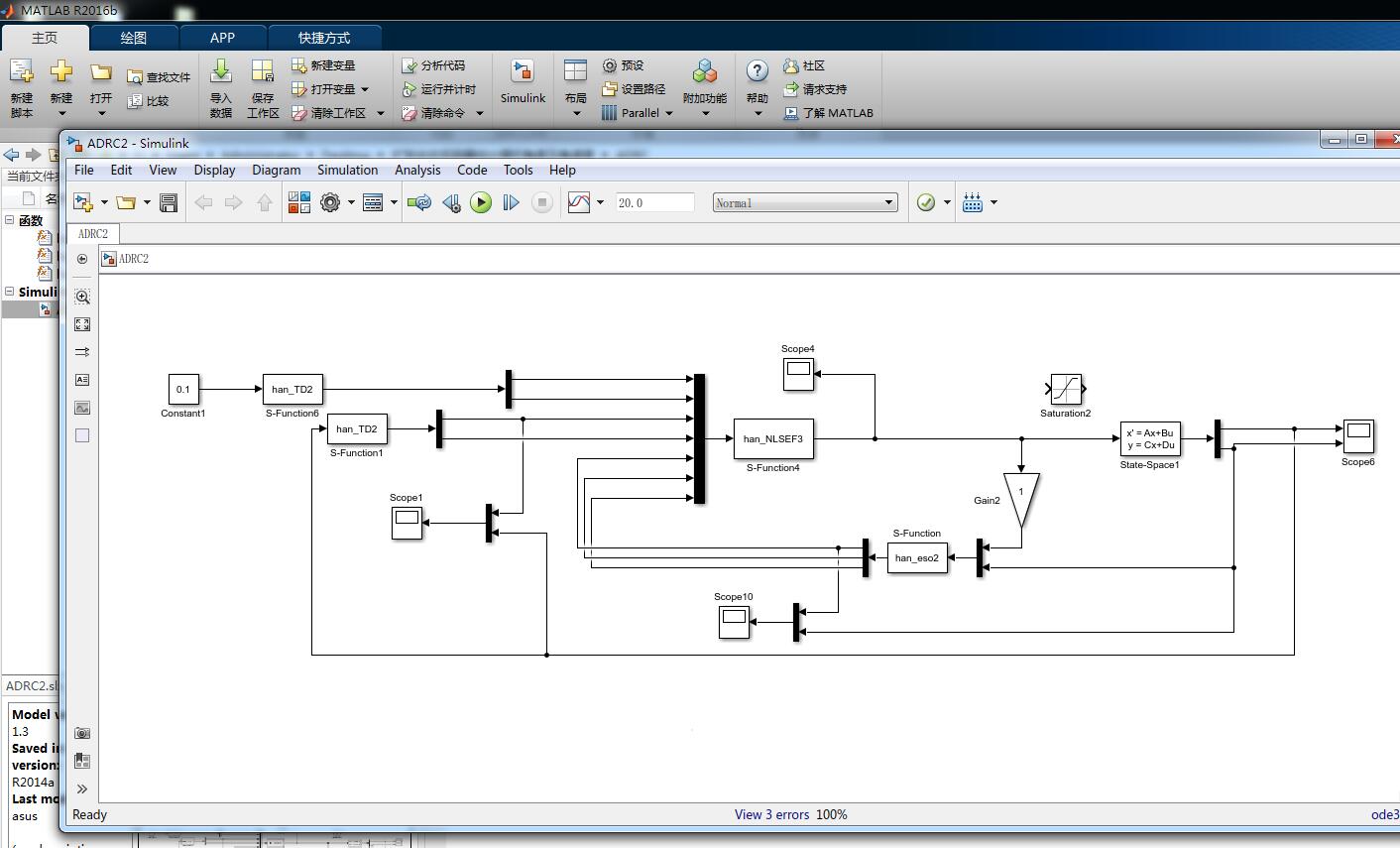The height and width of the screenshot is (848, 1400).
Task: Go back using the left arrow toolbar icon
Action: 203,202
